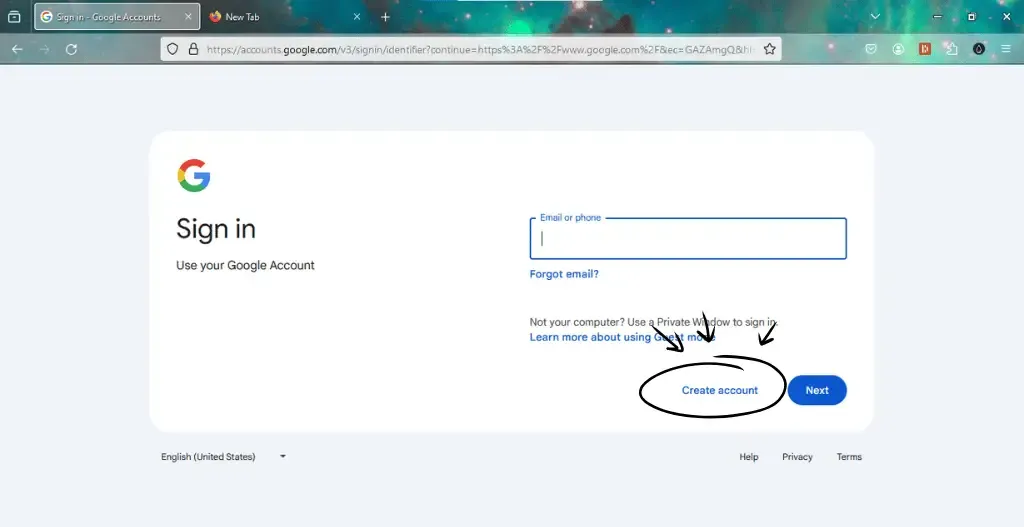Click the padlock site security icon
Screen dimensions: 1024x527
click(193, 49)
